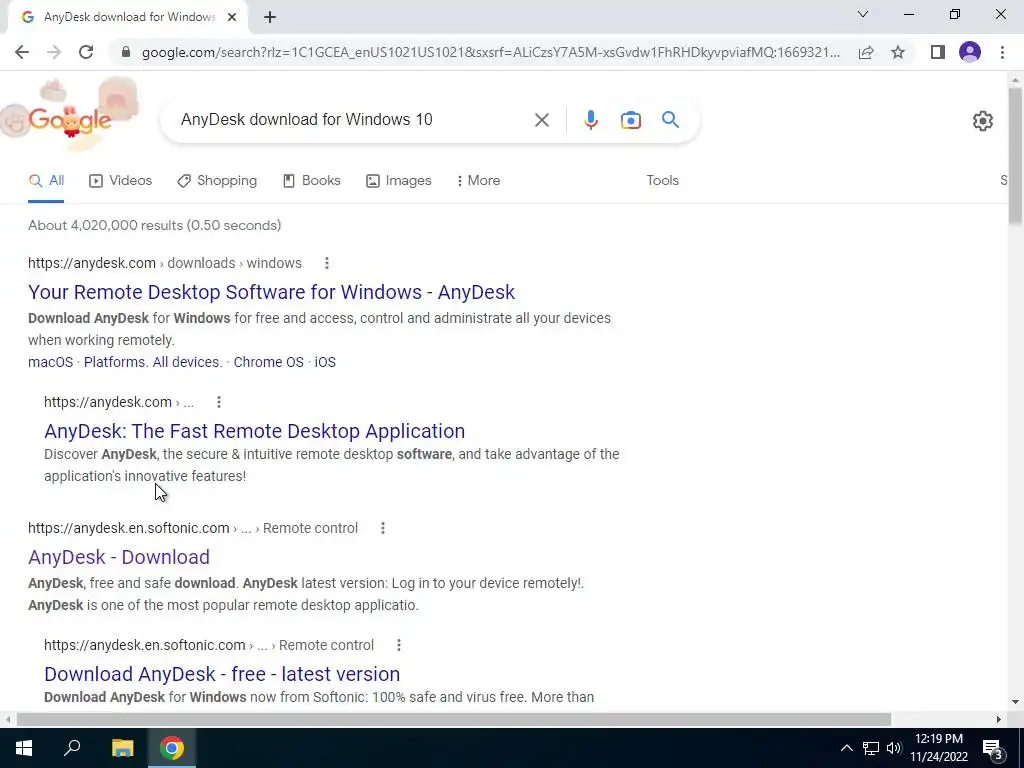Viewport: 1024px width, 768px height.
Task: Submit search with magnifying glass icon
Action: pos(670,120)
